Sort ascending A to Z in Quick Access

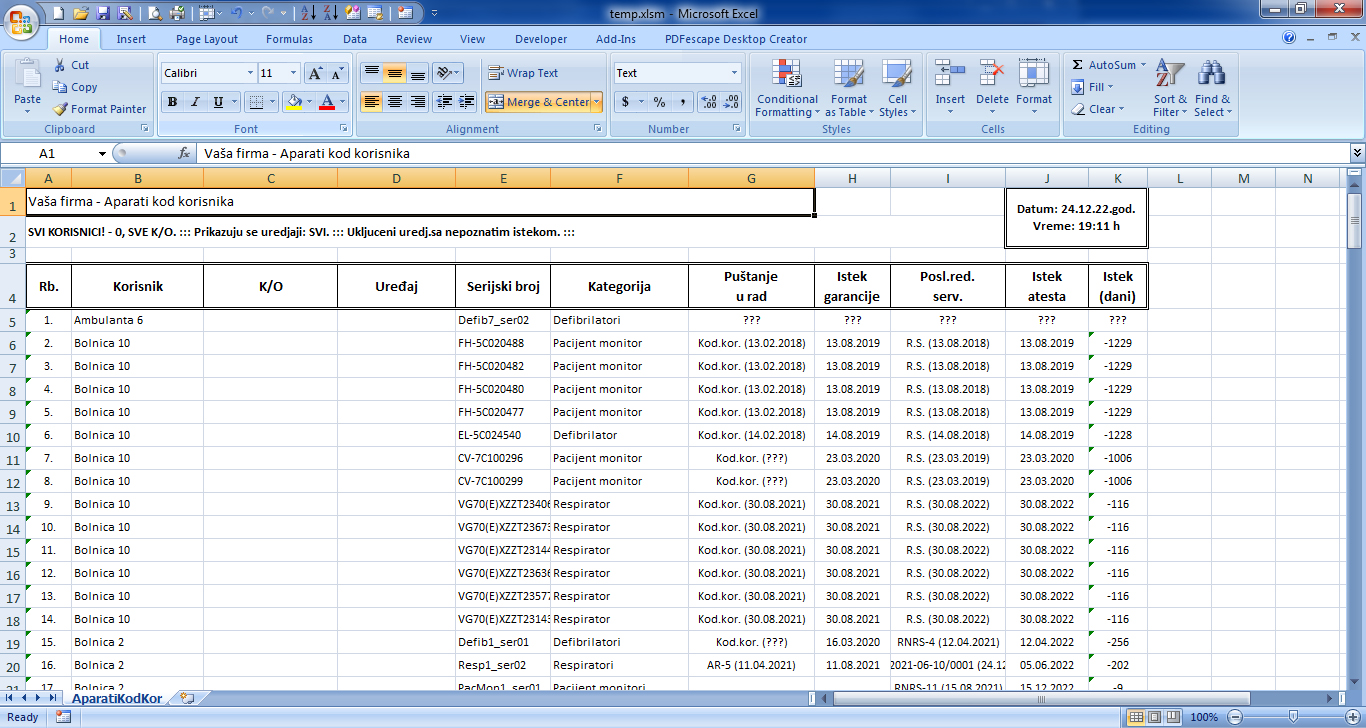(309, 13)
